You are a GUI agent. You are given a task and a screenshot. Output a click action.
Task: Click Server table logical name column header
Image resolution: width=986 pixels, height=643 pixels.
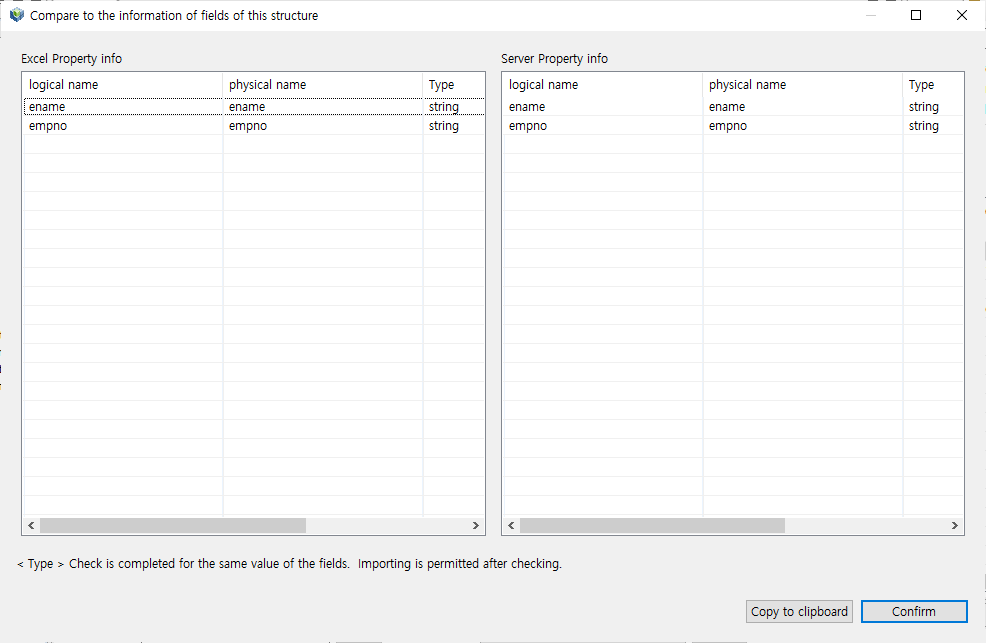(x=602, y=85)
